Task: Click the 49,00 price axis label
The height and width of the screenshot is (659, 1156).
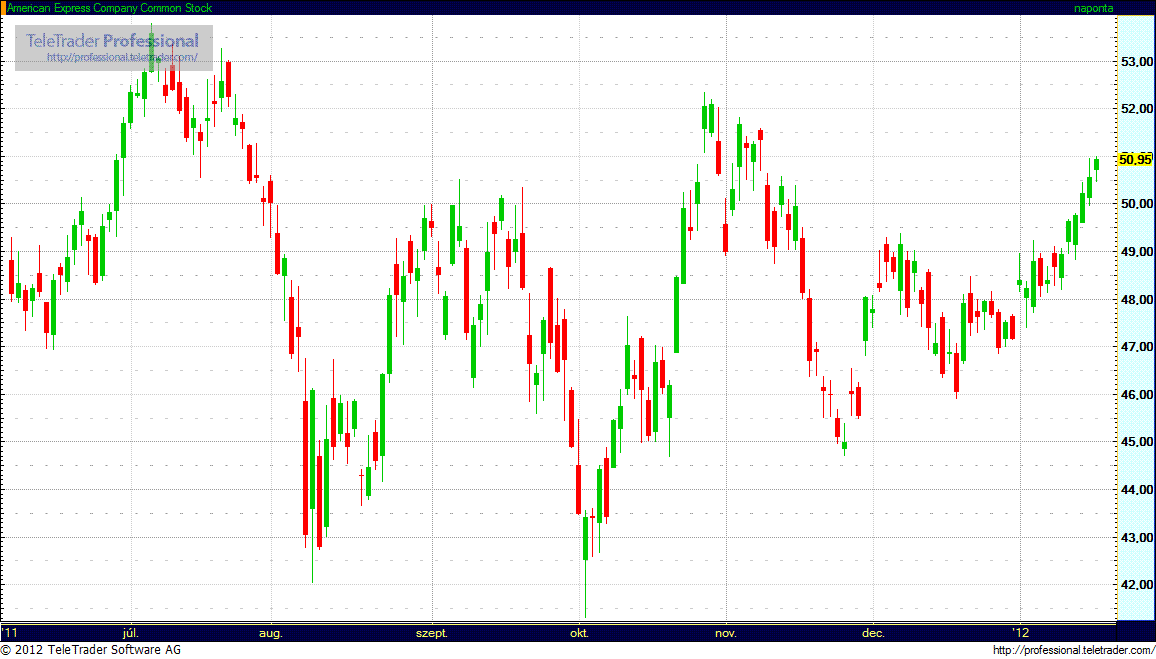Action: 1136,252
